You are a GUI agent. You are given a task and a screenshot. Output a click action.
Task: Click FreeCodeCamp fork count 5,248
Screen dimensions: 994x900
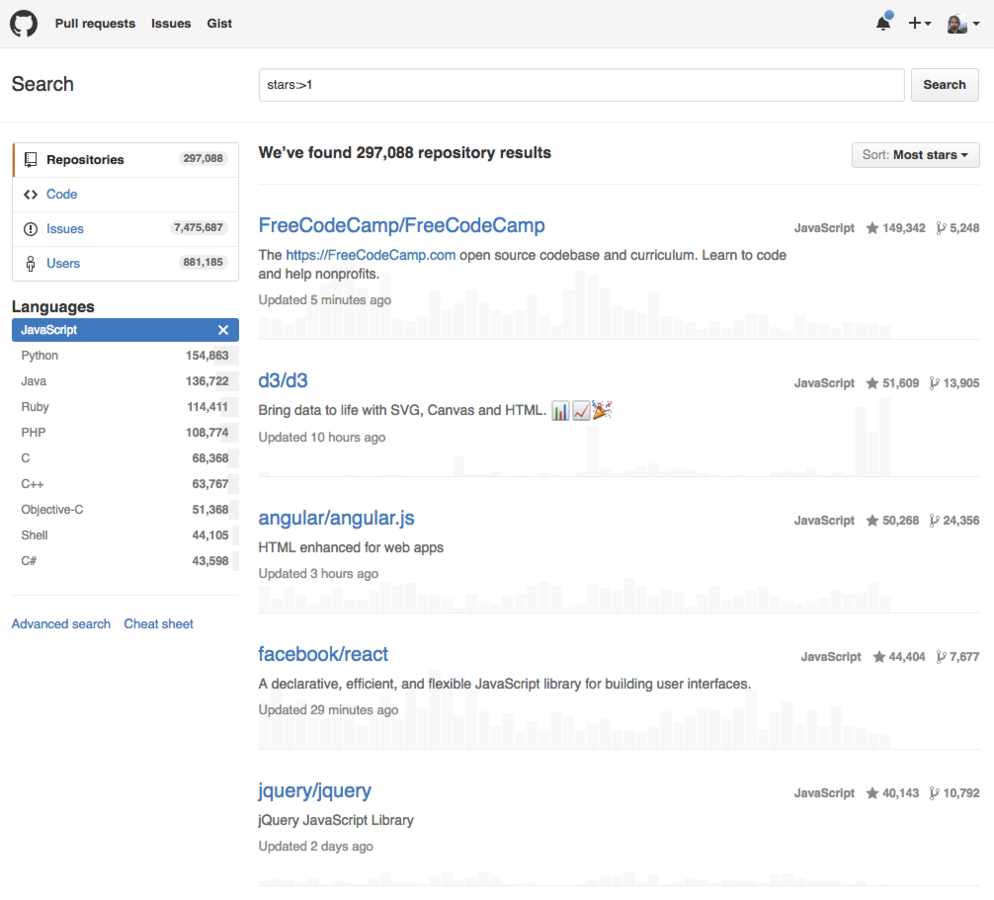958,228
